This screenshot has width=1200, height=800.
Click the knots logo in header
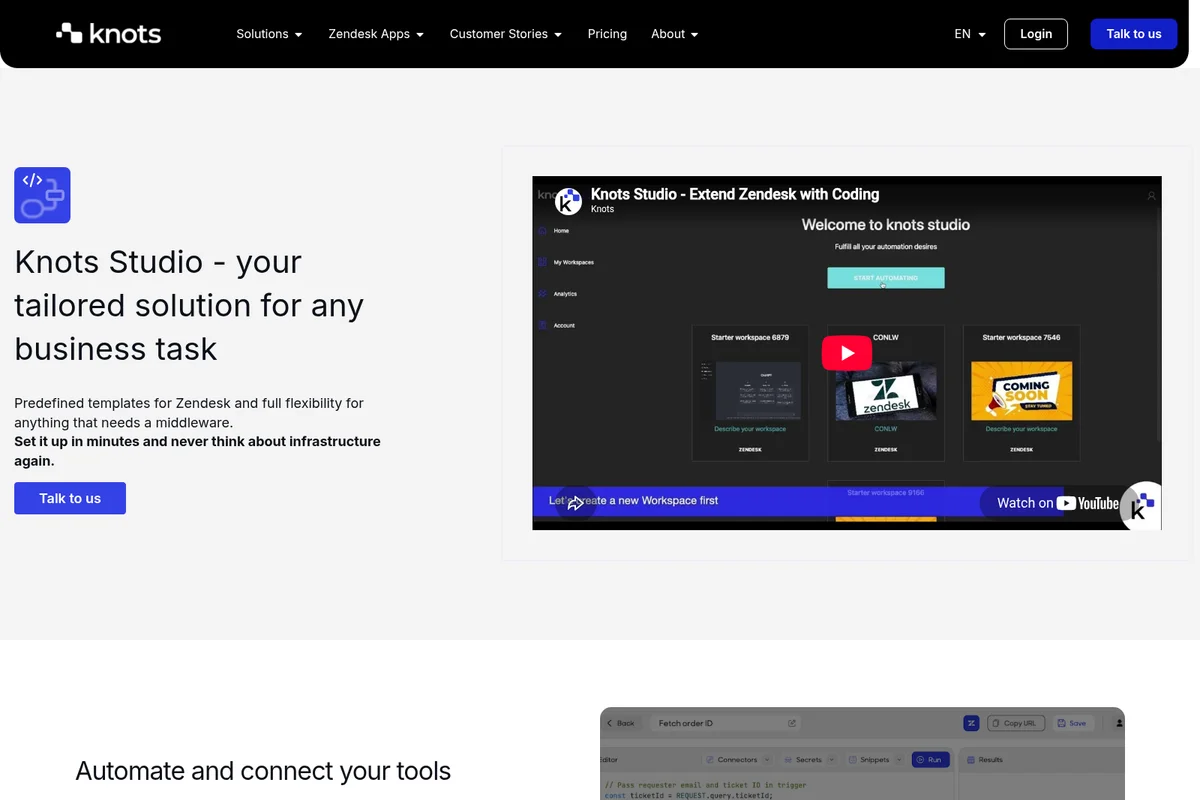(108, 33)
